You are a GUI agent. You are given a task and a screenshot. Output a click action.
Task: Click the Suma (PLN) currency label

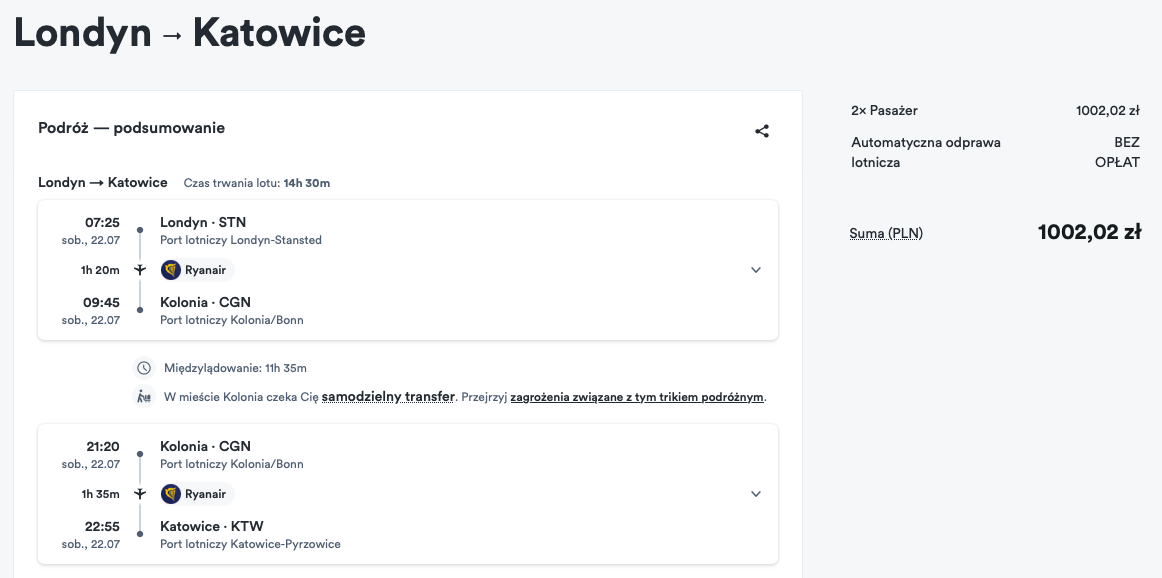tap(886, 233)
